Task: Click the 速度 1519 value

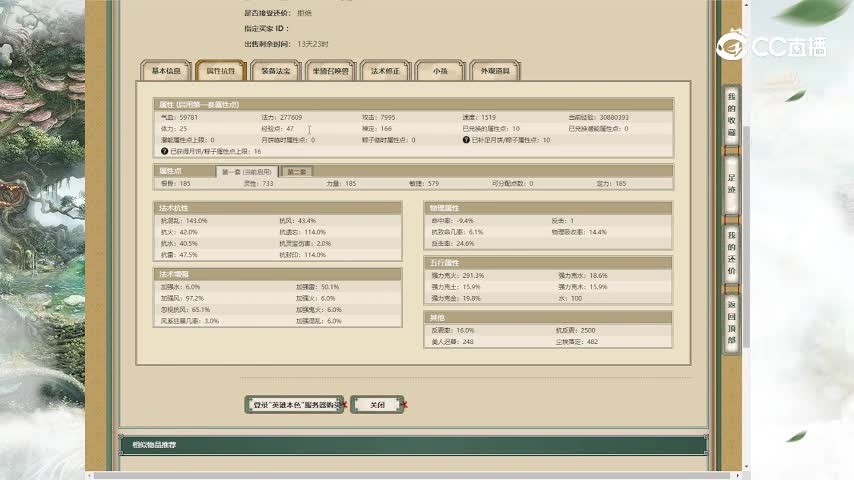Action: click(479, 117)
